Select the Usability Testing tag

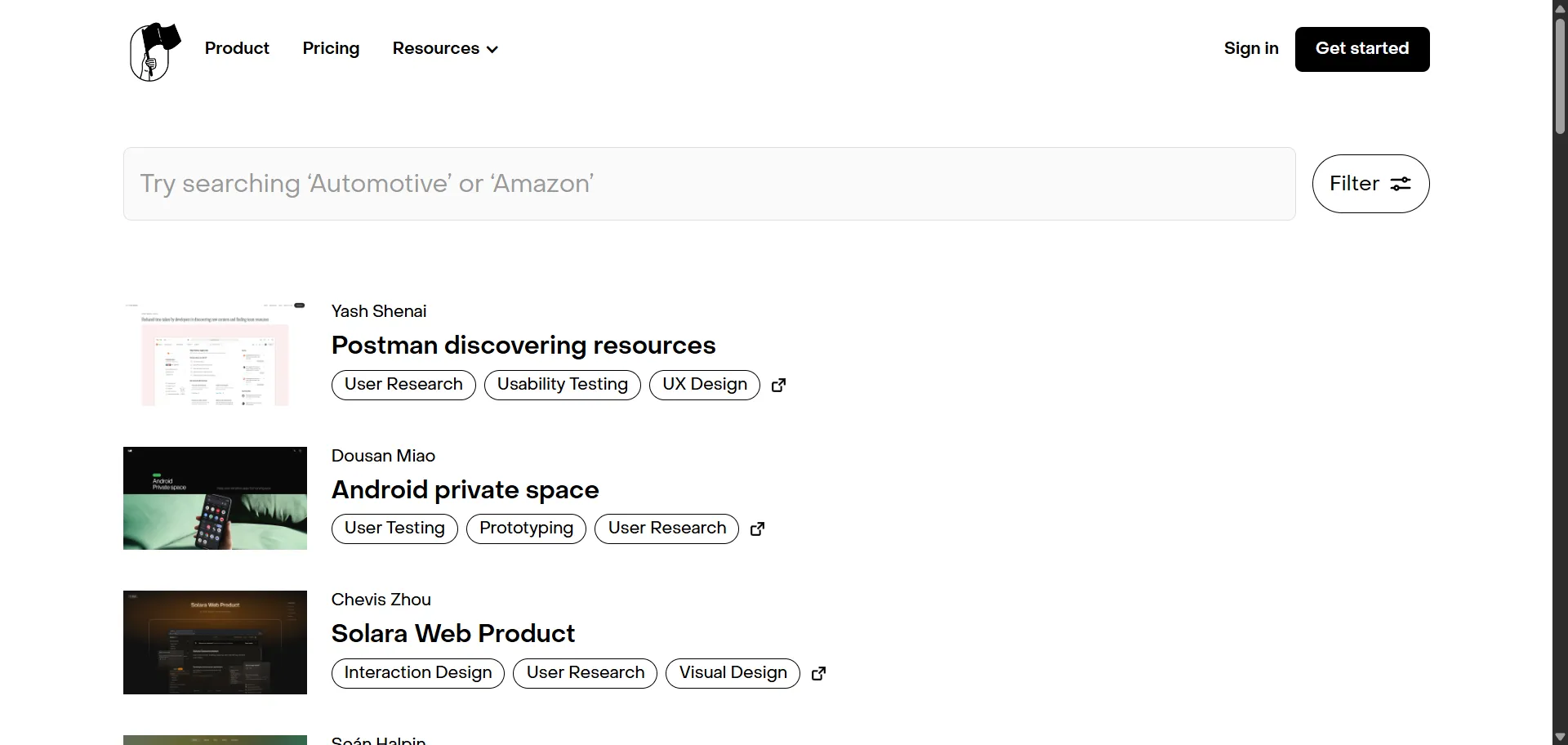click(x=563, y=385)
